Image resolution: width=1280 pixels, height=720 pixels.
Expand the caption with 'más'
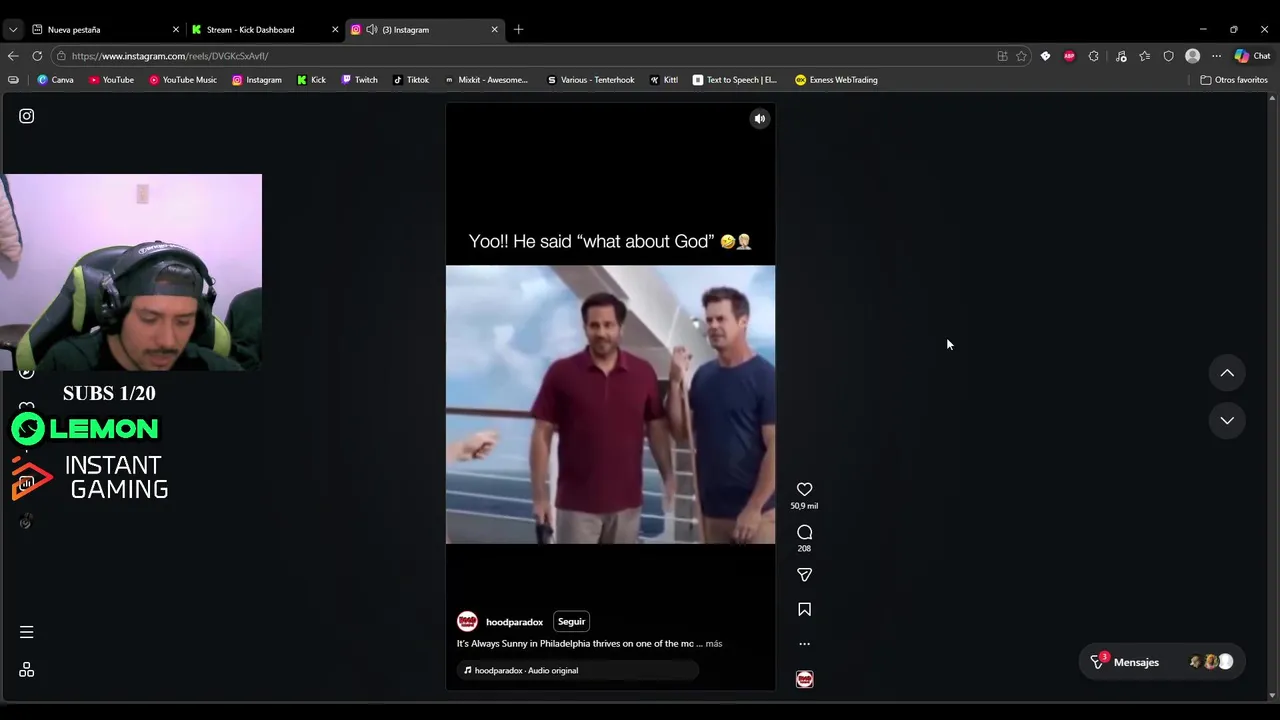[x=713, y=644]
